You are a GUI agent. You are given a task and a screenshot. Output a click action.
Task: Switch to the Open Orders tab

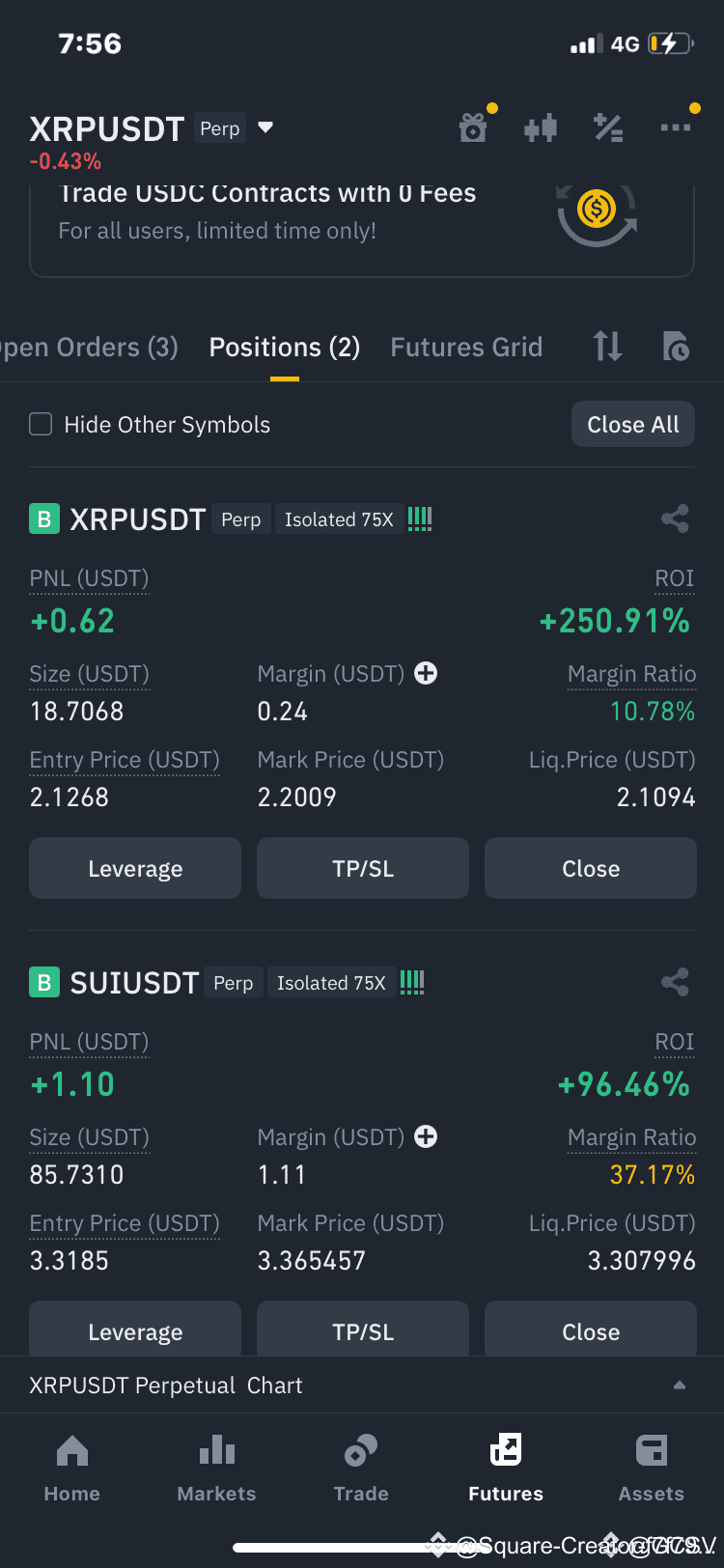(x=89, y=348)
